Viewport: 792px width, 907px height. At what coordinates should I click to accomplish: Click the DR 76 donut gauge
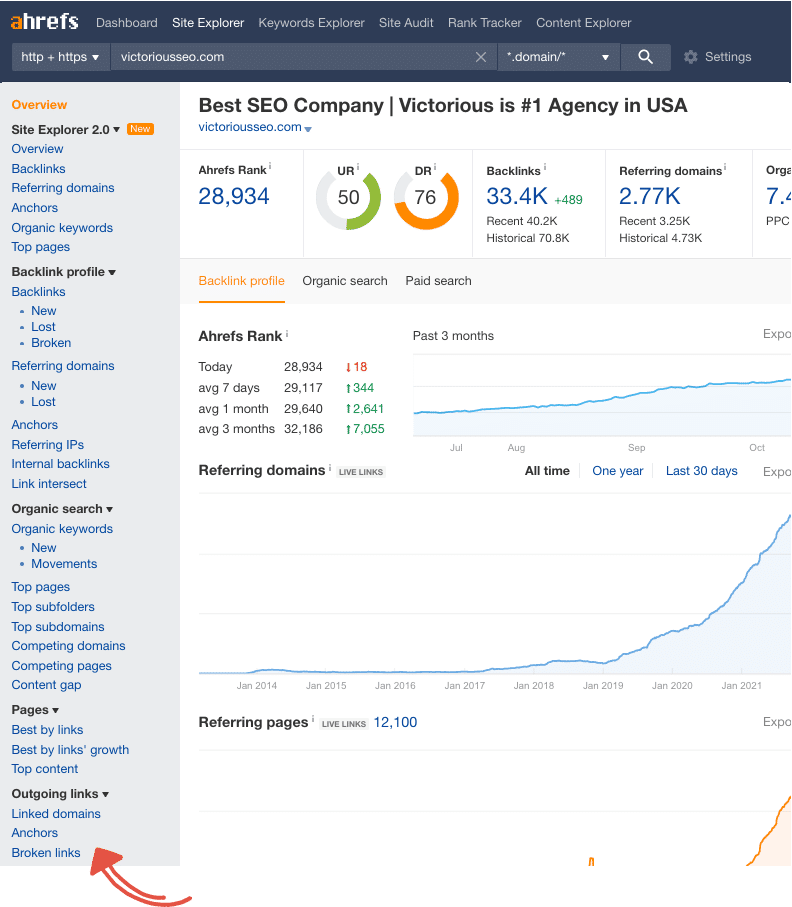pyautogui.click(x=426, y=197)
